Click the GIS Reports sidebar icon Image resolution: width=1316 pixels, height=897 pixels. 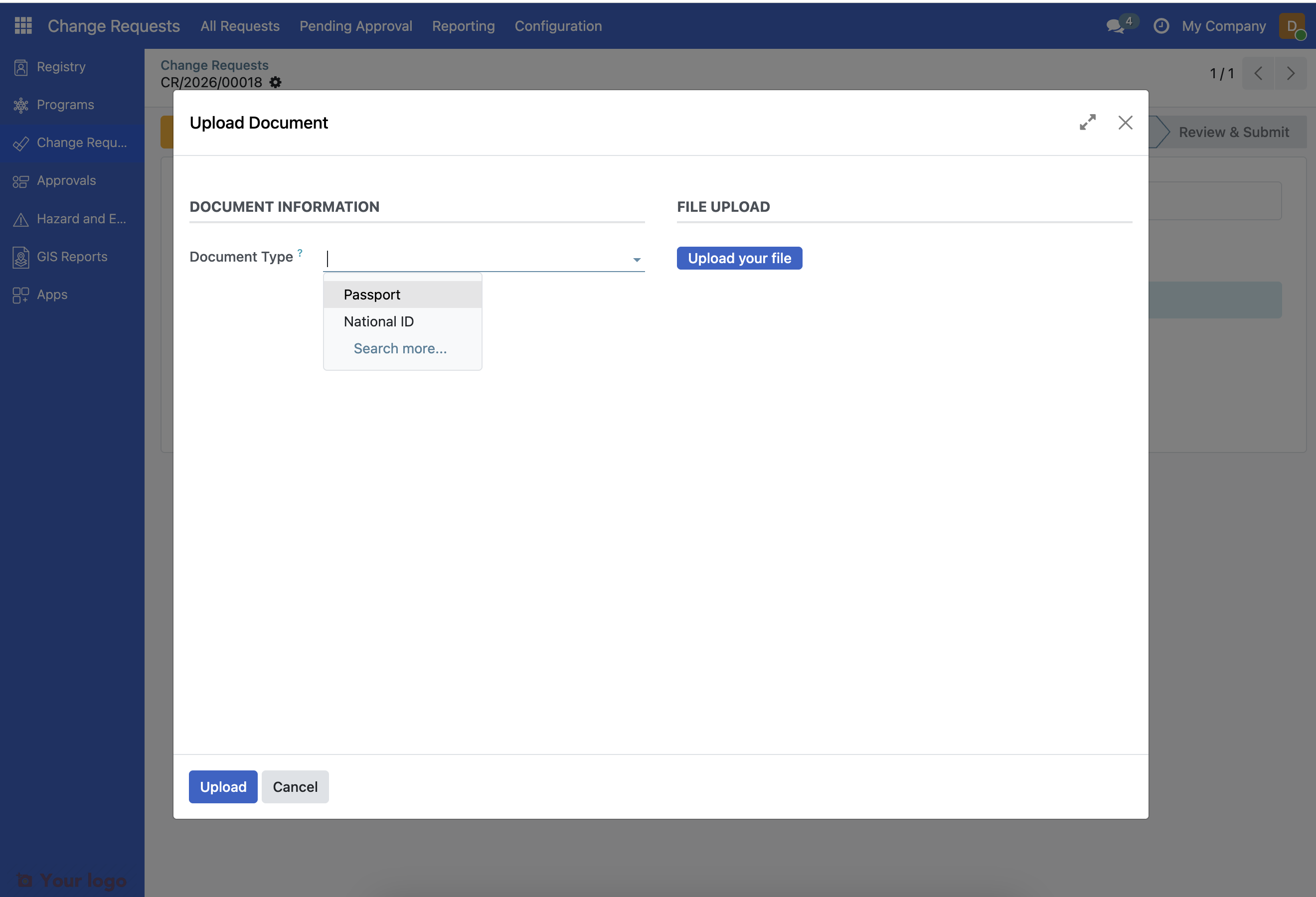point(21,257)
